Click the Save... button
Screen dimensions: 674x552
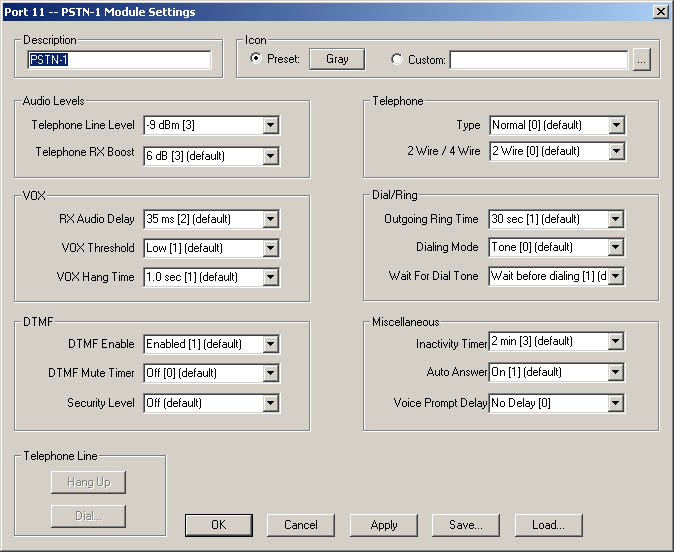click(466, 525)
